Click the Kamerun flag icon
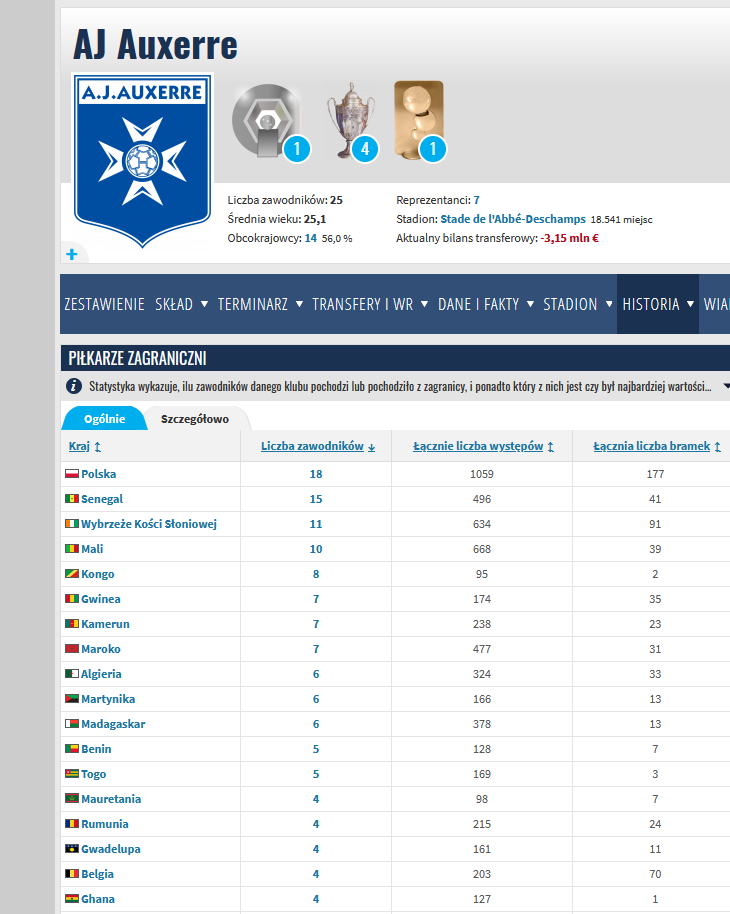The width and height of the screenshot is (730, 914). click(x=72, y=624)
